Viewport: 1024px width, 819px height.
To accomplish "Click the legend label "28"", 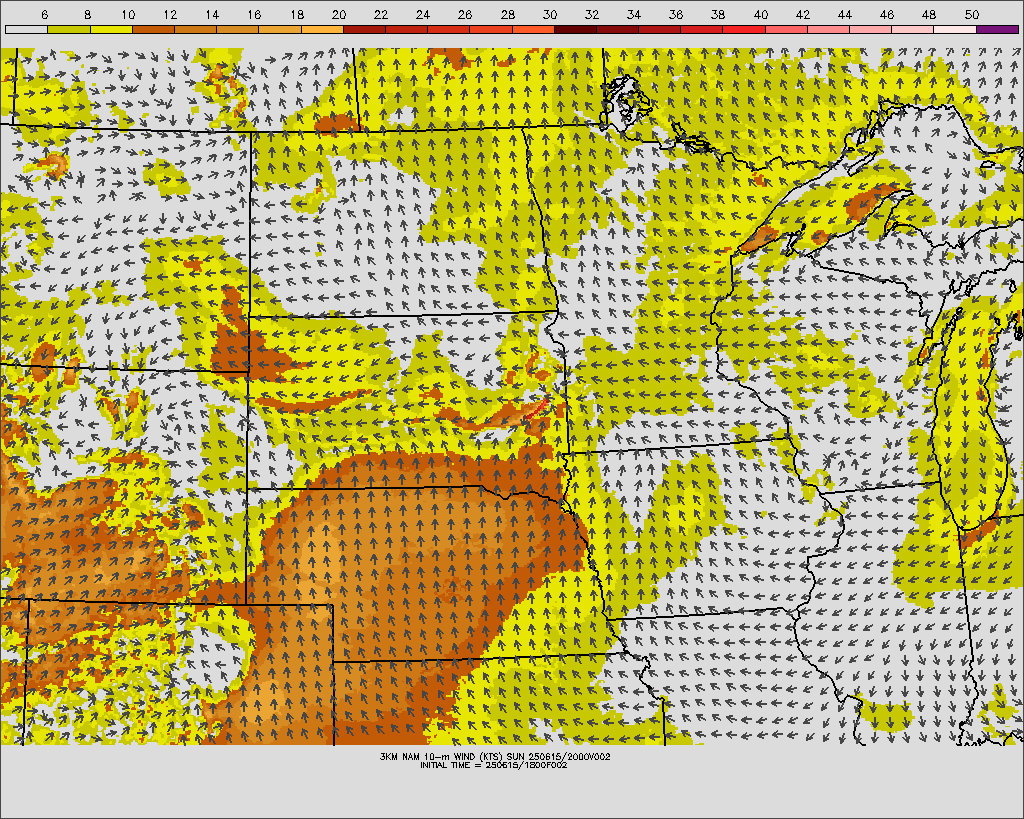I will click(507, 14).
